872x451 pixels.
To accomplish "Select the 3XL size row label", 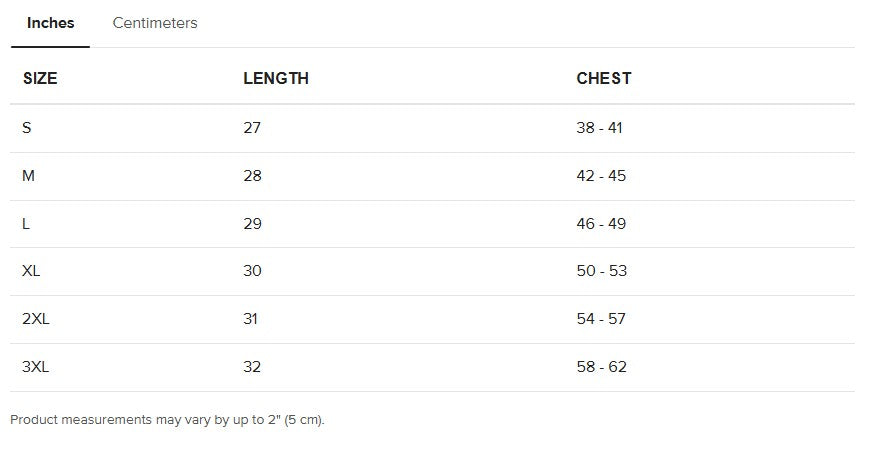I will pyautogui.click(x=35, y=367).
